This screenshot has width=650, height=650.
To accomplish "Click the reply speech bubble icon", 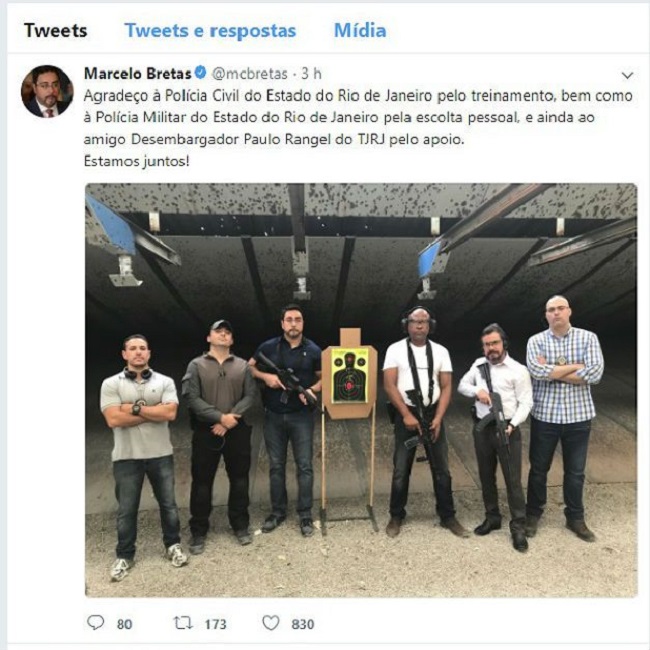I will (x=96, y=623).
